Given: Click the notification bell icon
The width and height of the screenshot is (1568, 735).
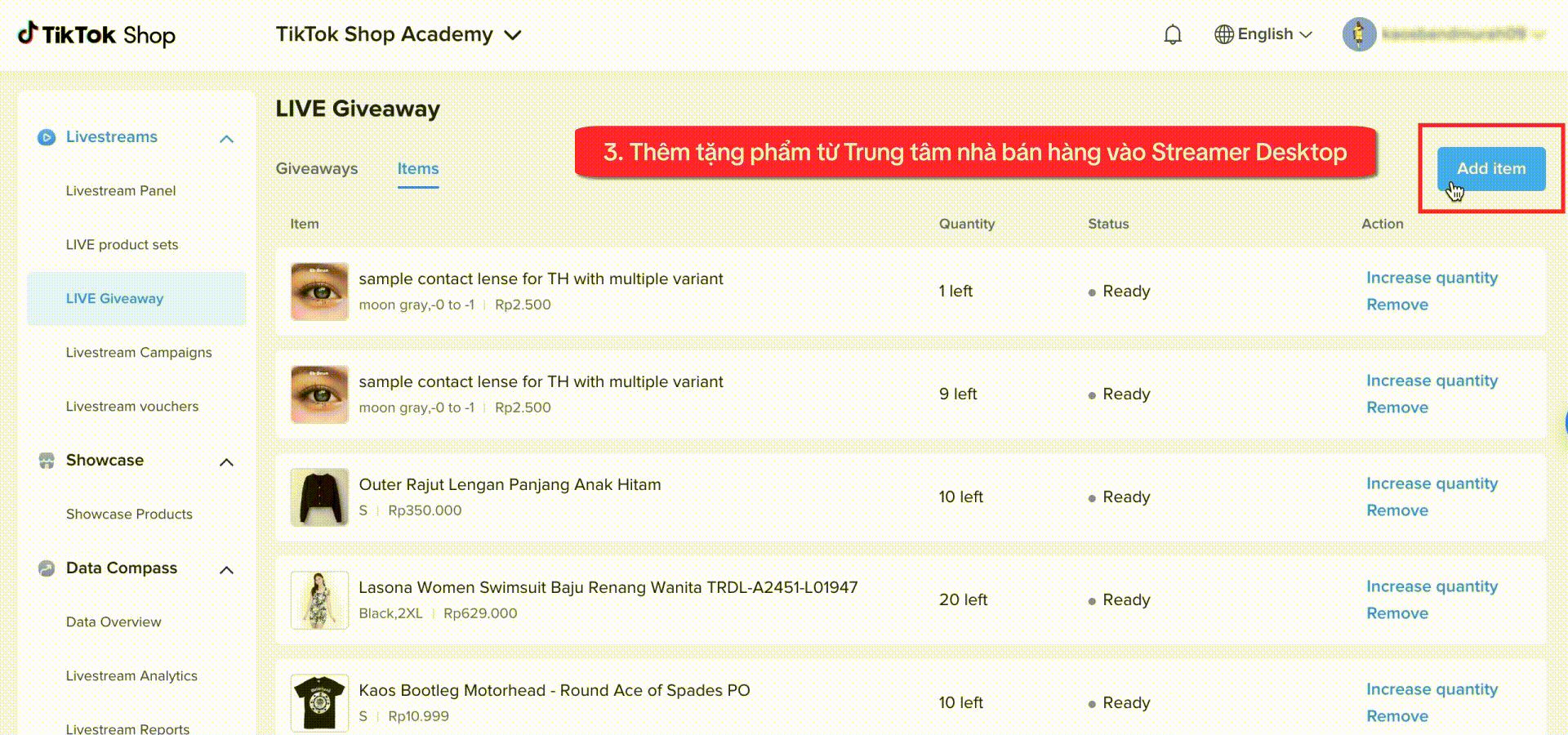Looking at the screenshot, I should coord(1172,34).
